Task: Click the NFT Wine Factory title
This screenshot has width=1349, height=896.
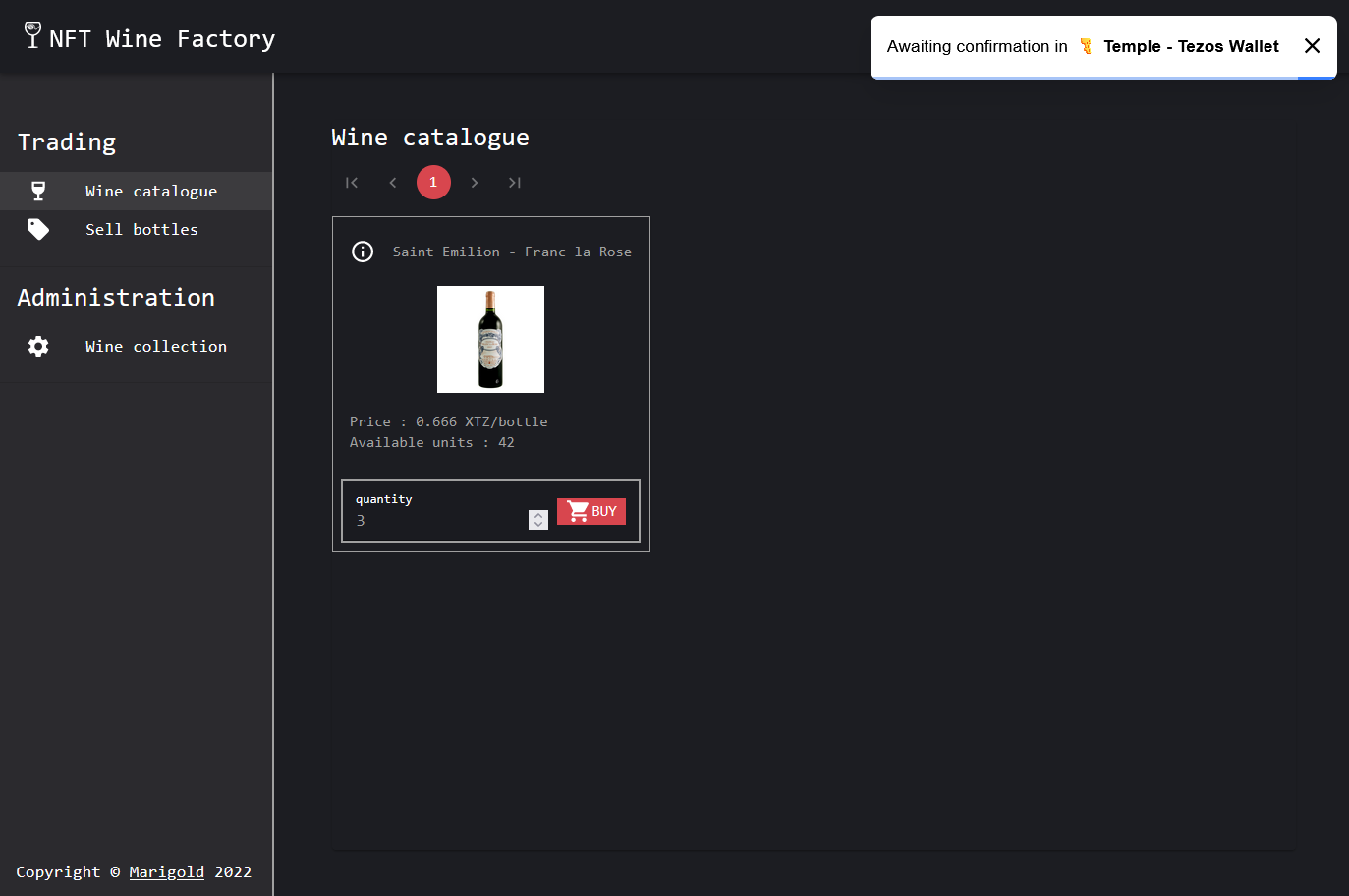Action: coord(162,39)
